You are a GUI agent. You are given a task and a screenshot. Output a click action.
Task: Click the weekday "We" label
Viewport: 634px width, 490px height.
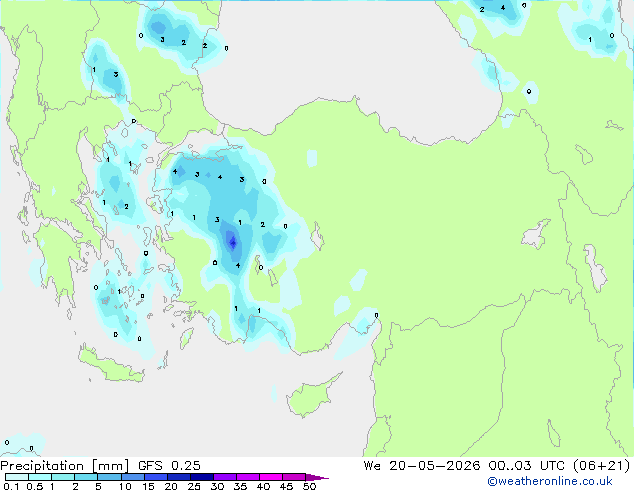[372, 466]
